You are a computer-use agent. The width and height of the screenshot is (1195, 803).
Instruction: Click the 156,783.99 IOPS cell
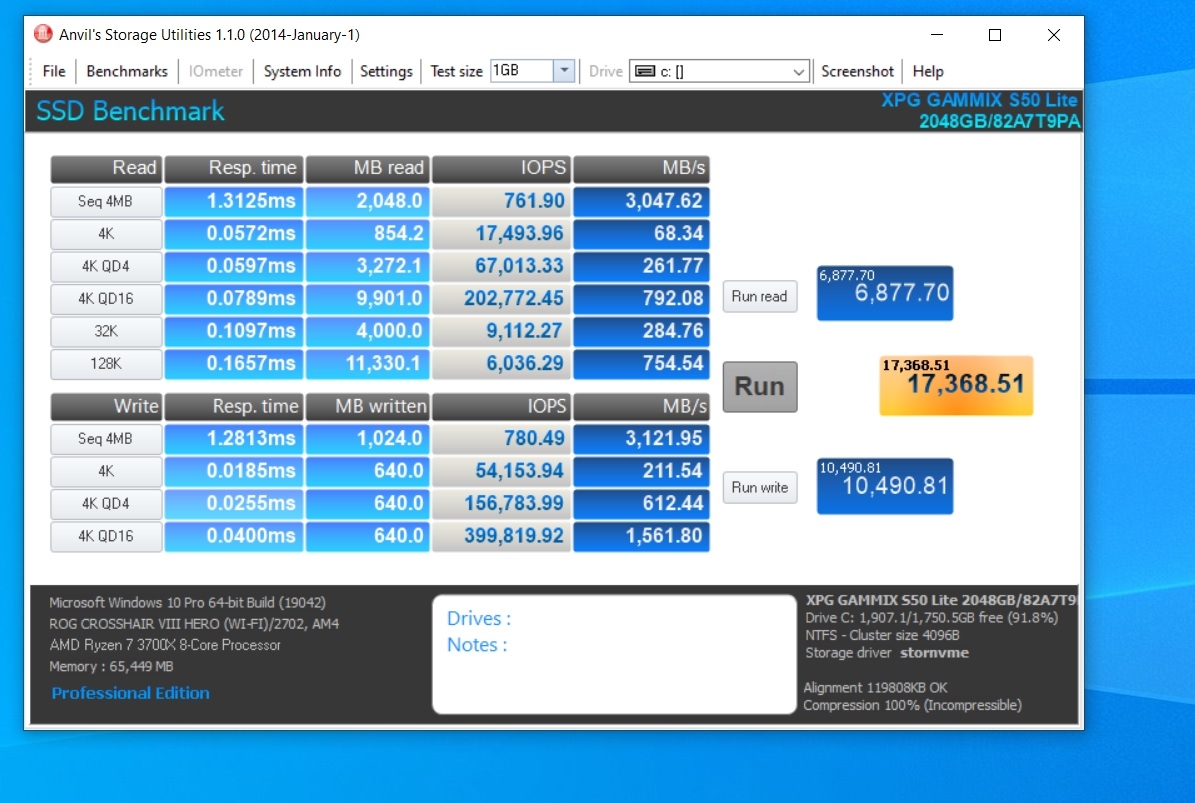click(501, 504)
